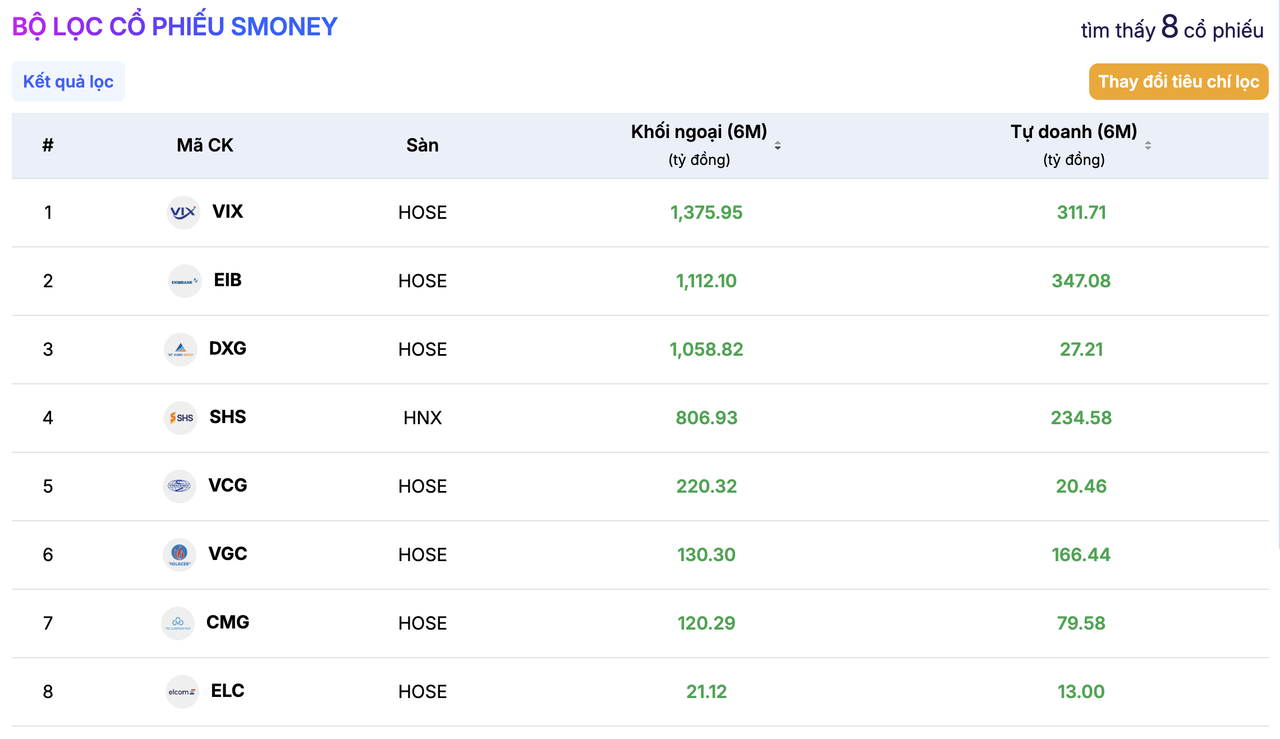The height and width of the screenshot is (739, 1280).
Task: Select SHS proprietary value 234.58
Action: [1081, 418]
